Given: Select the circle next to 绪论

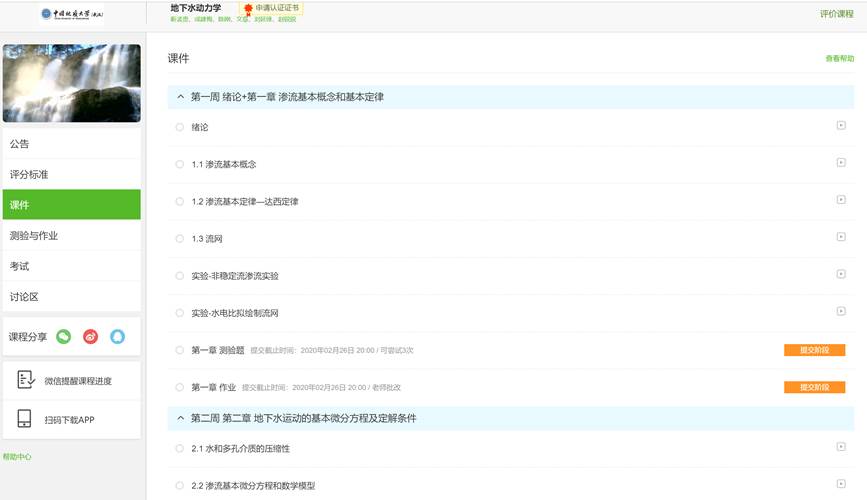Looking at the screenshot, I should (x=180, y=127).
